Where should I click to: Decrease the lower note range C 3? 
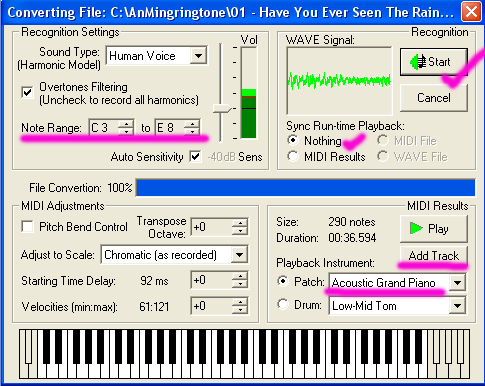click(126, 131)
